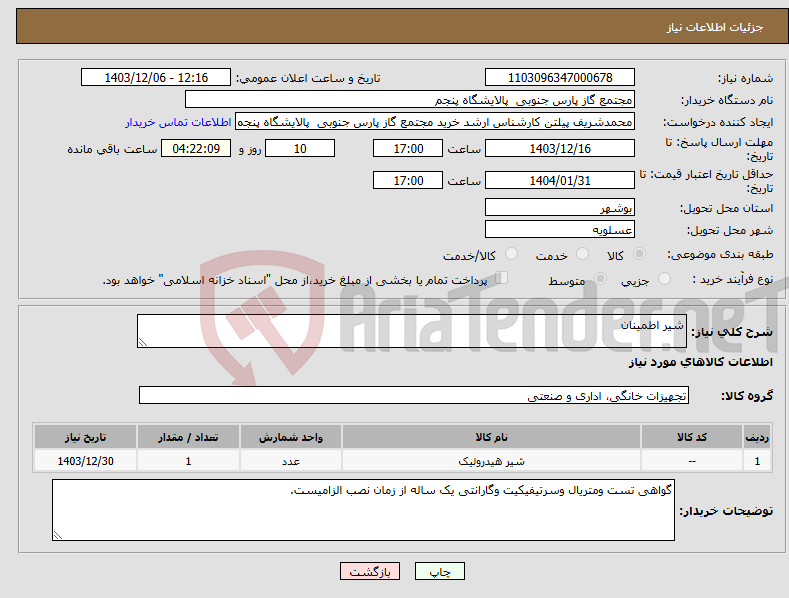
Task: Click the need date cell 1403/12/30
Action: coord(85,461)
